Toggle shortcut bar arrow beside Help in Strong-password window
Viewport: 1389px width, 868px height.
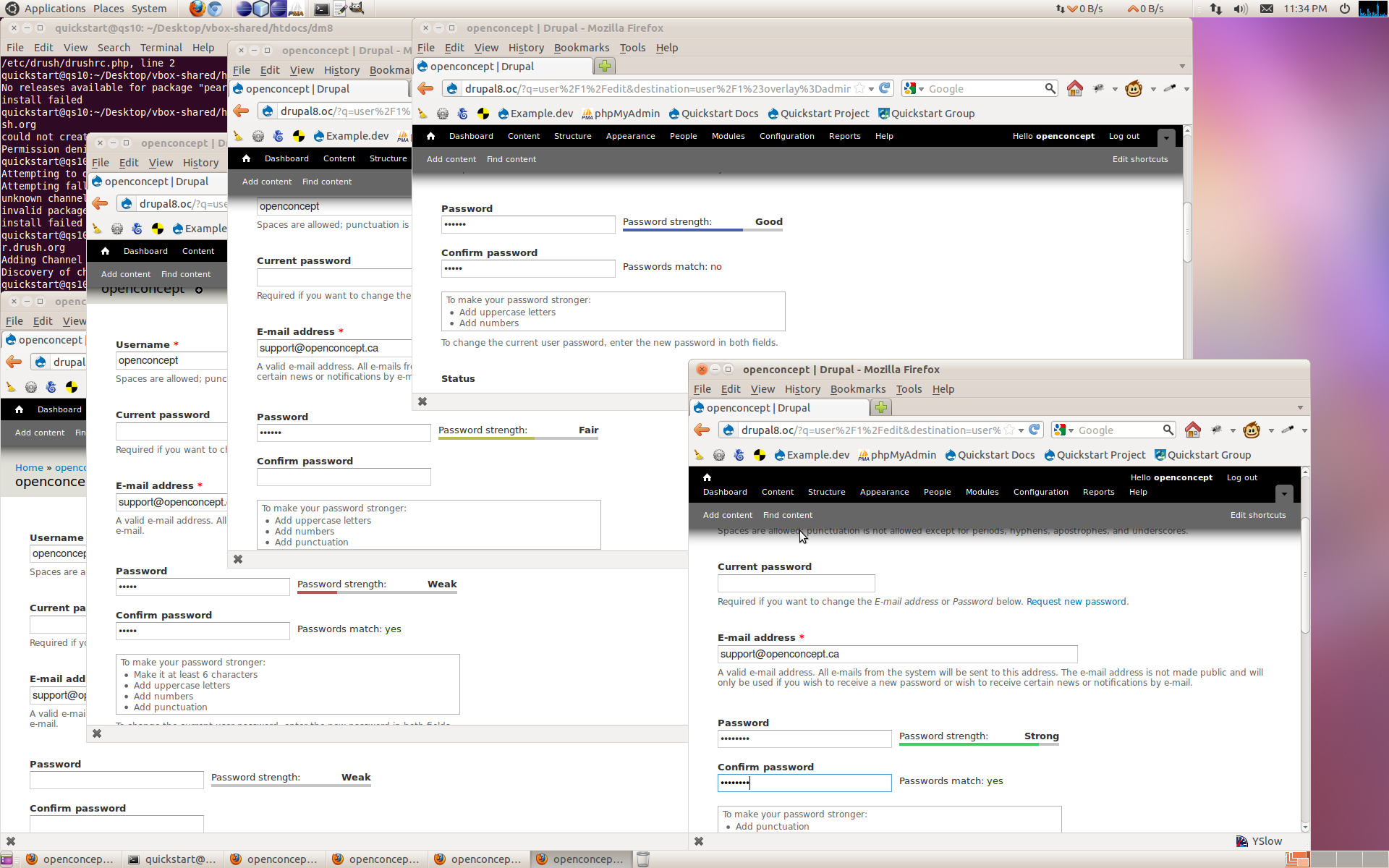pos(1284,494)
